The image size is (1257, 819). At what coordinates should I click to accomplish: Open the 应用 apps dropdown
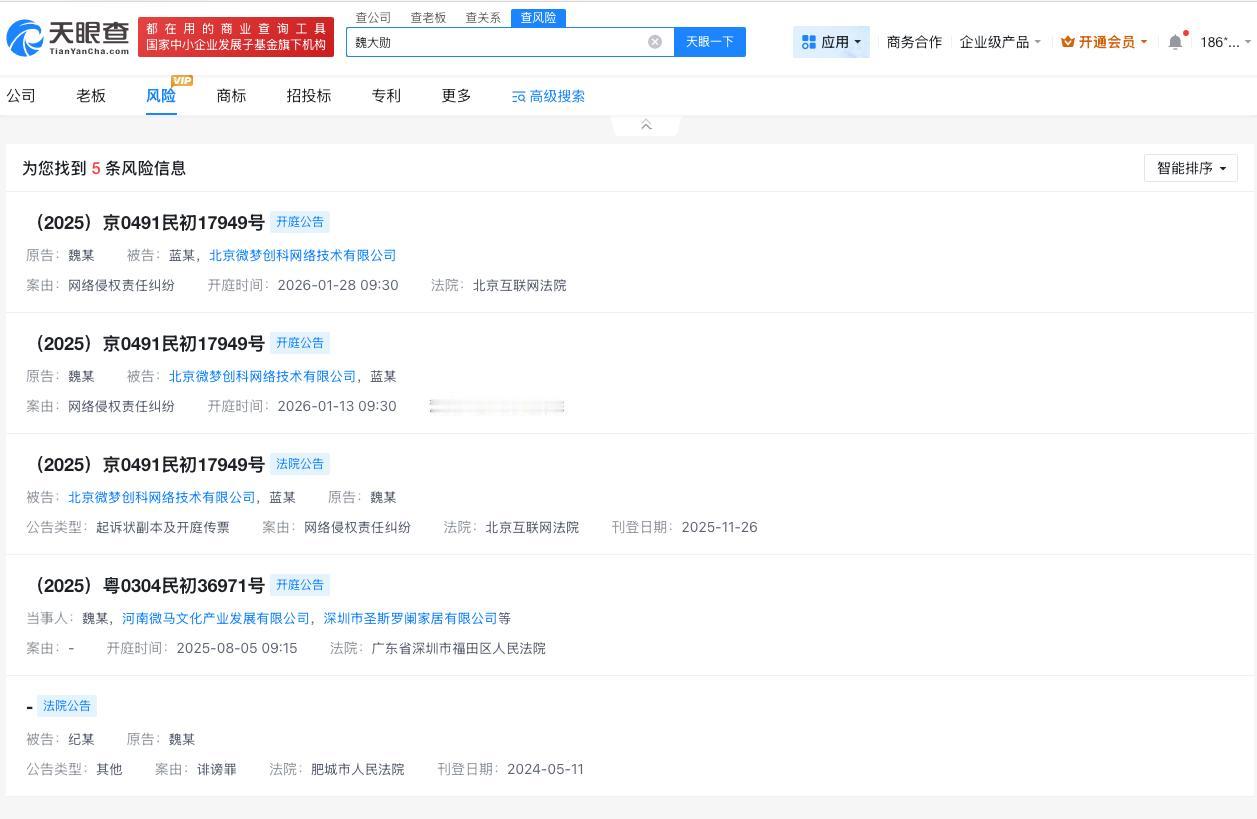point(831,42)
